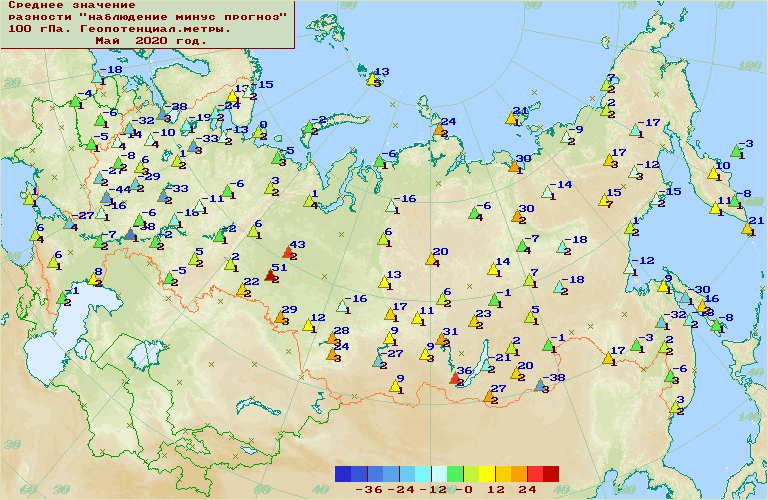Select the bright cyan legend swatch
The width and height of the screenshot is (768, 500).
[423, 474]
